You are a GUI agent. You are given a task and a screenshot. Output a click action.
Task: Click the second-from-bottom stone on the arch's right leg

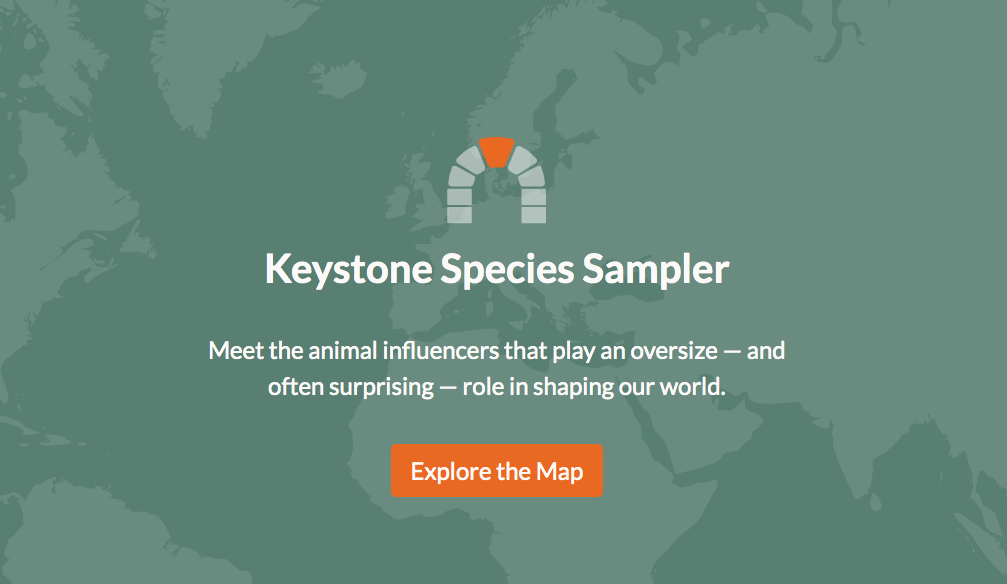534,197
